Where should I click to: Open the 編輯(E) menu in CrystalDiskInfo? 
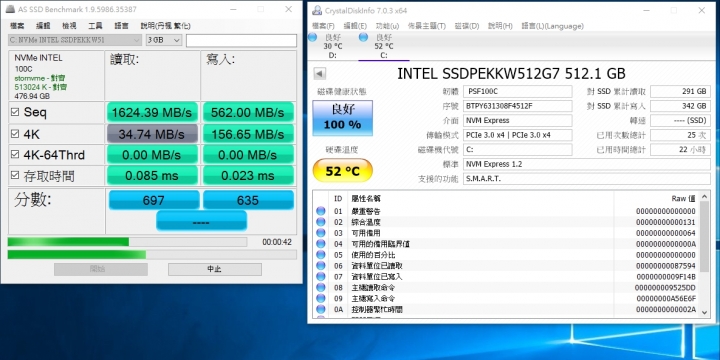point(355,26)
